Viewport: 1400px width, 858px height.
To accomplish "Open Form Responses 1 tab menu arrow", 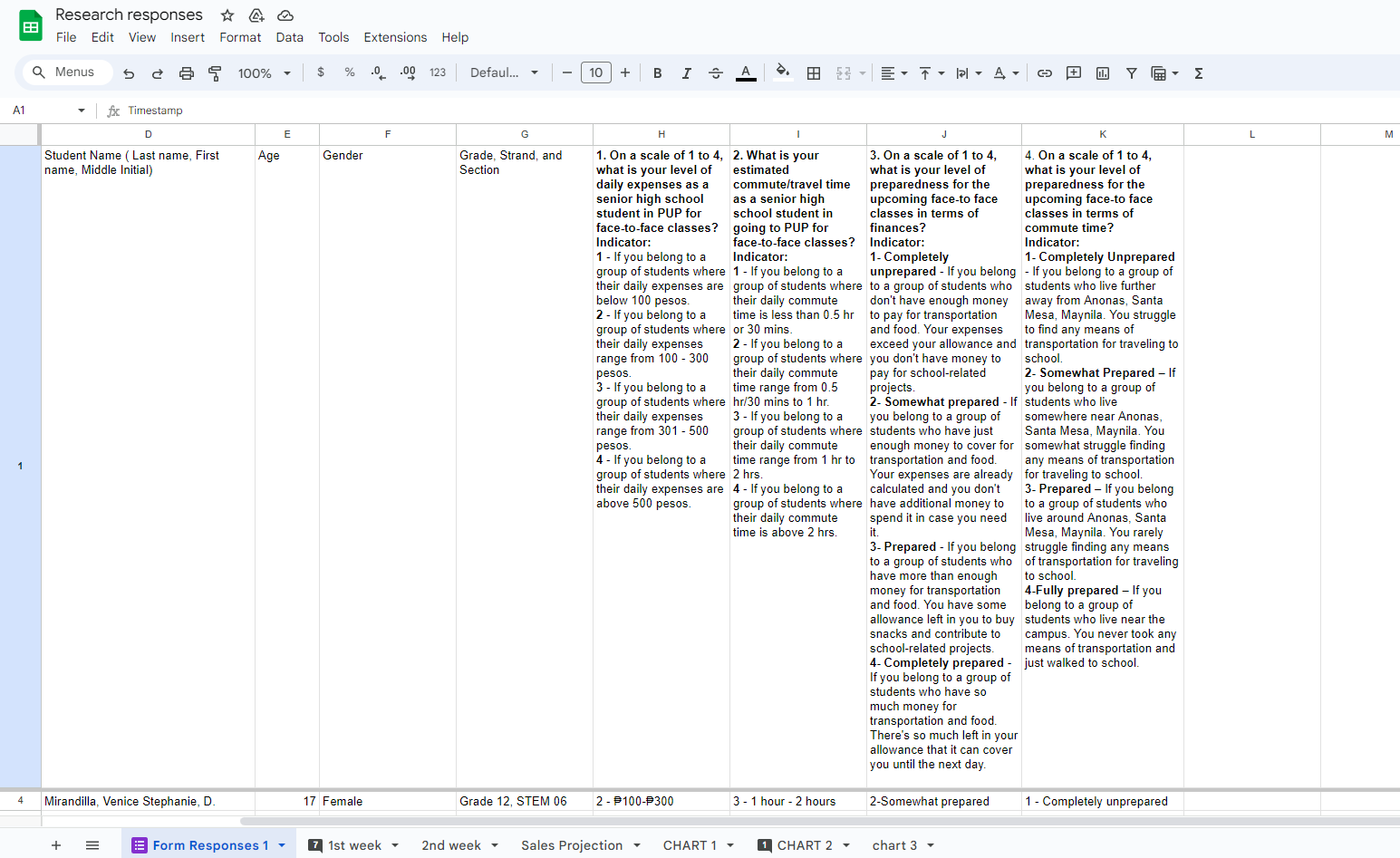I will point(282,845).
